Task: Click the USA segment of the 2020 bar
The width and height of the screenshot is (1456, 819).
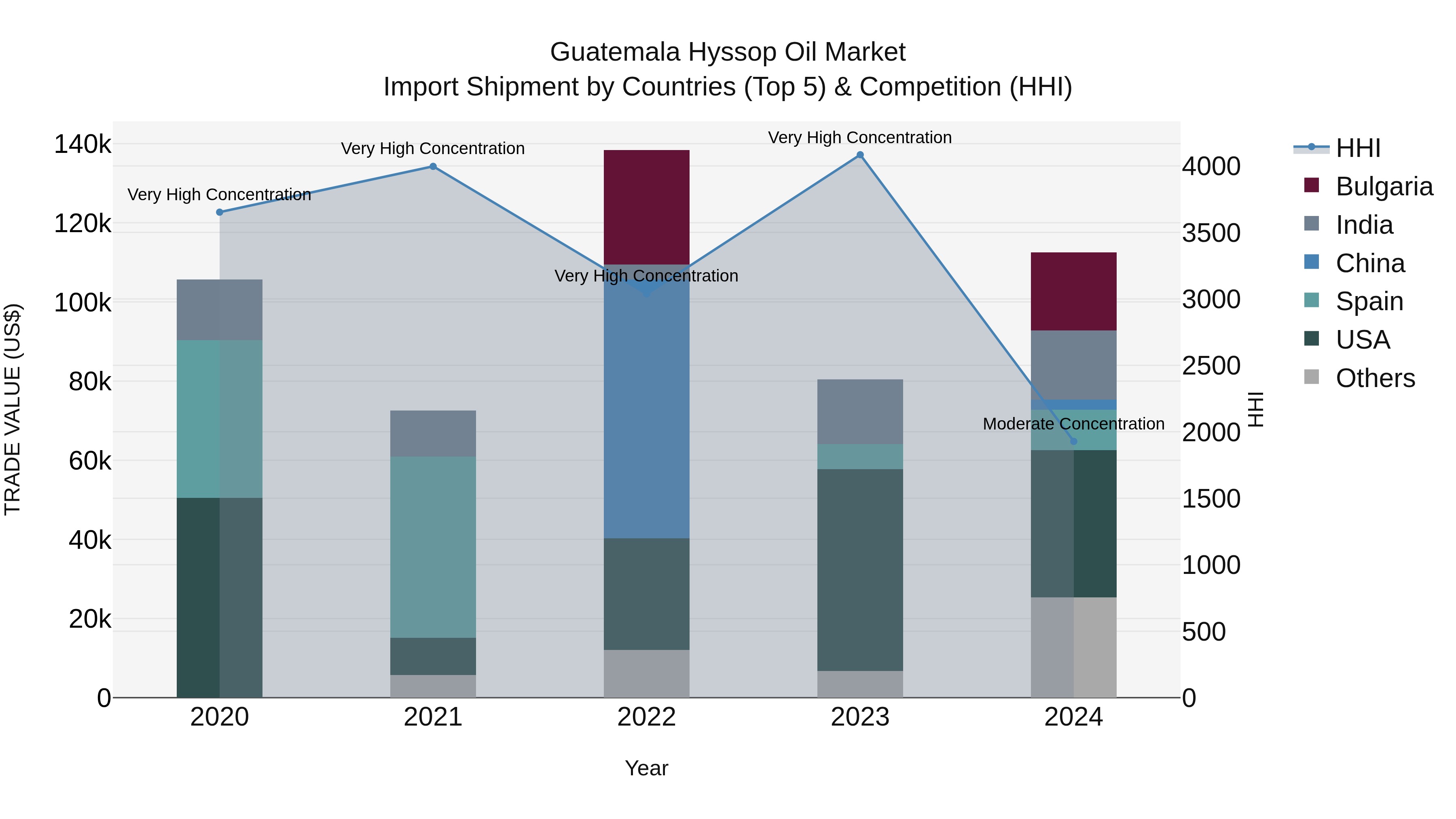Action: point(220,598)
